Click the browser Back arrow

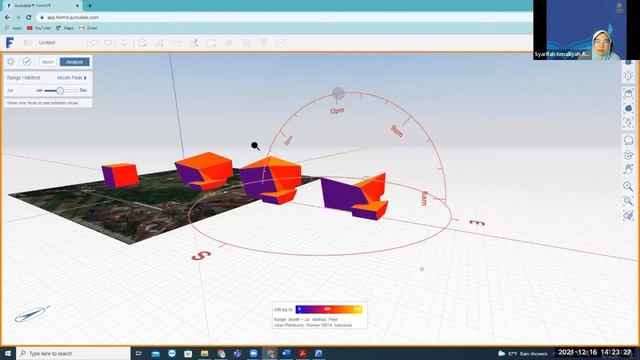point(7,18)
